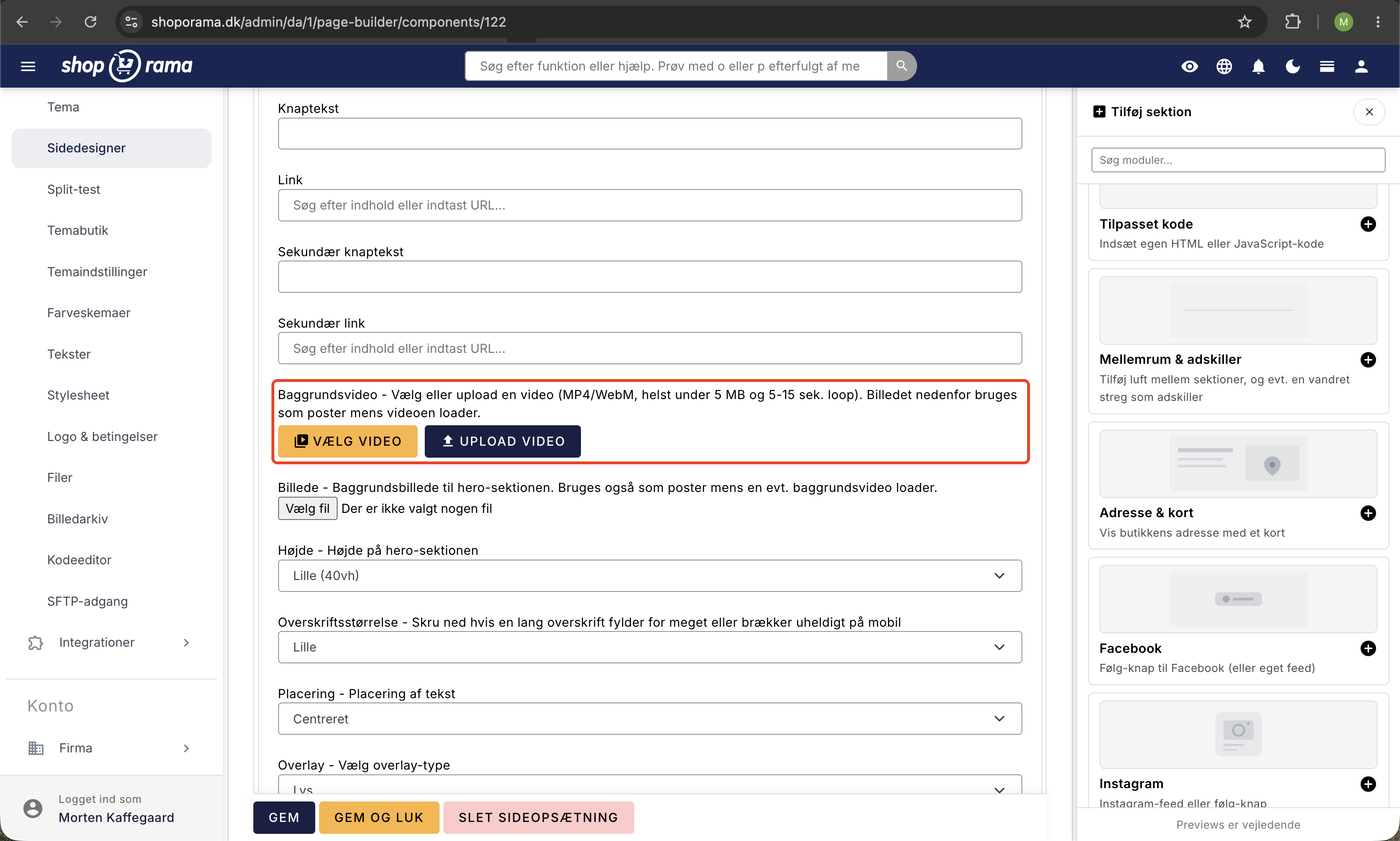The image size is (1400, 841).
Task: Add the Mellemrum & adskiller module
Action: click(x=1368, y=359)
